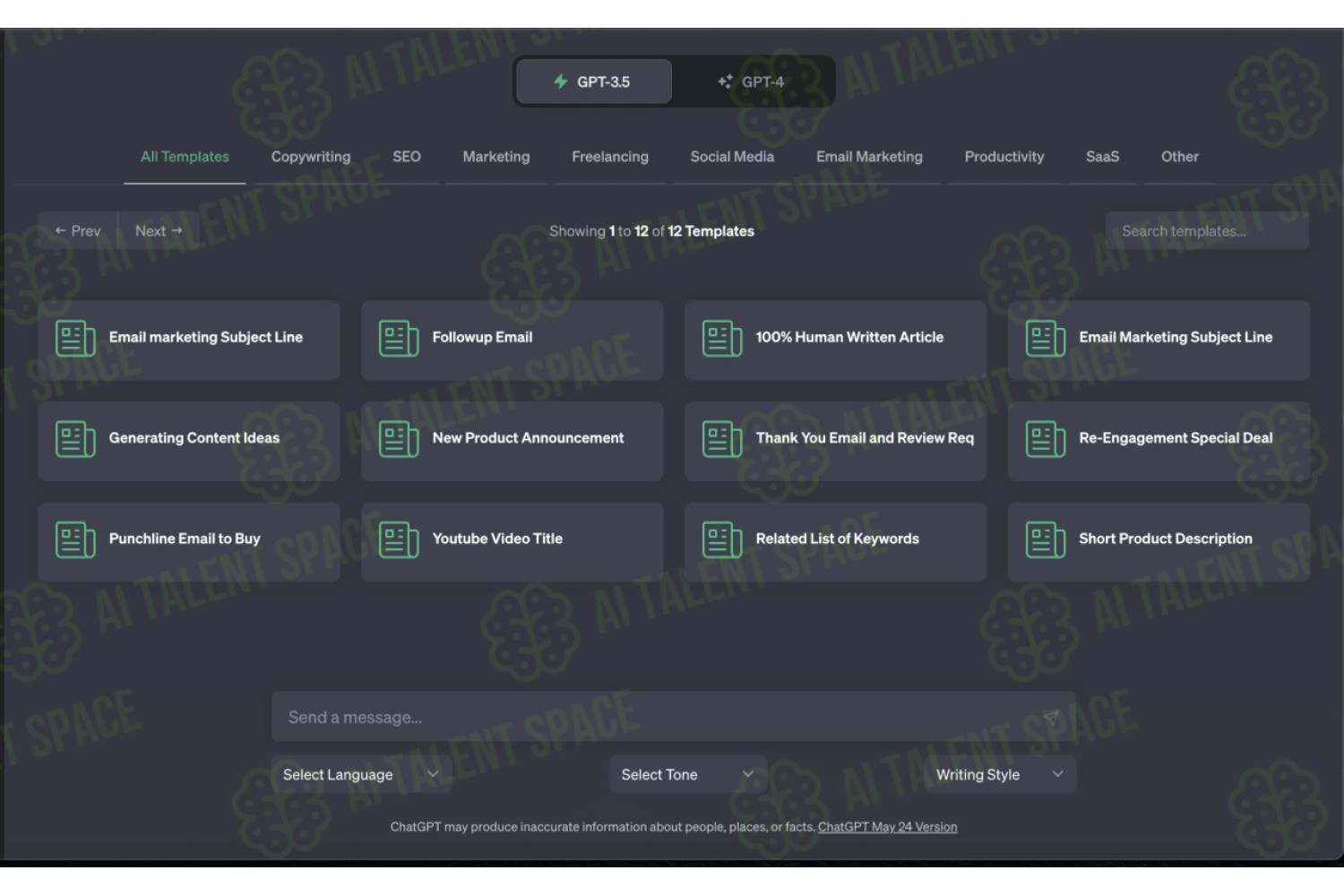Image resolution: width=1344 pixels, height=896 pixels.
Task: Click the icon on Related List of Keywords card
Action: tap(722, 539)
